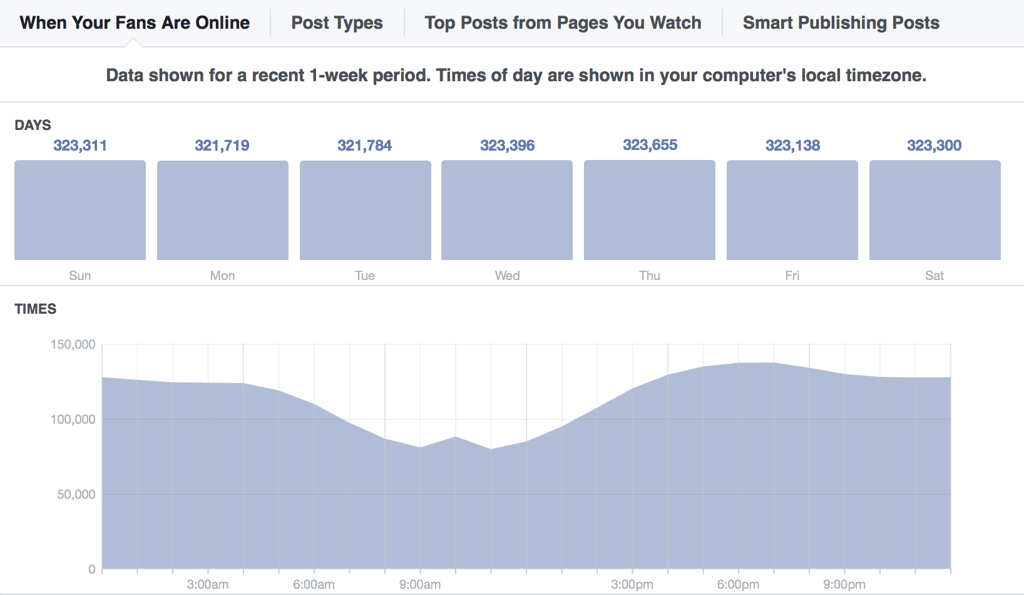The height and width of the screenshot is (595, 1024).
Task: Select the Thursday bar in Days chart
Action: click(x=650, y=210)
